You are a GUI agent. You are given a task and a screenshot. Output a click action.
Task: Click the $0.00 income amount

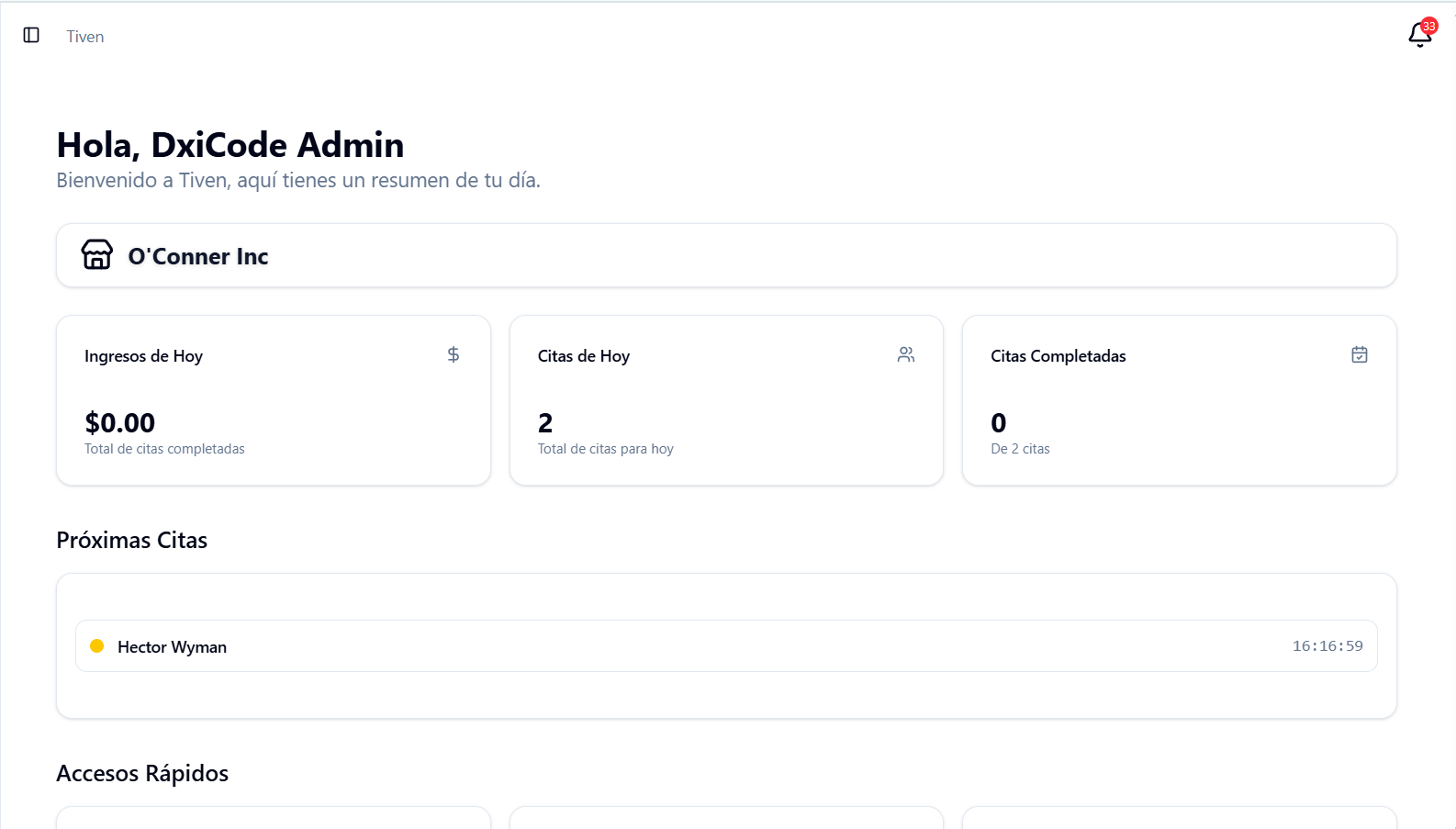(x=120, y=422)
